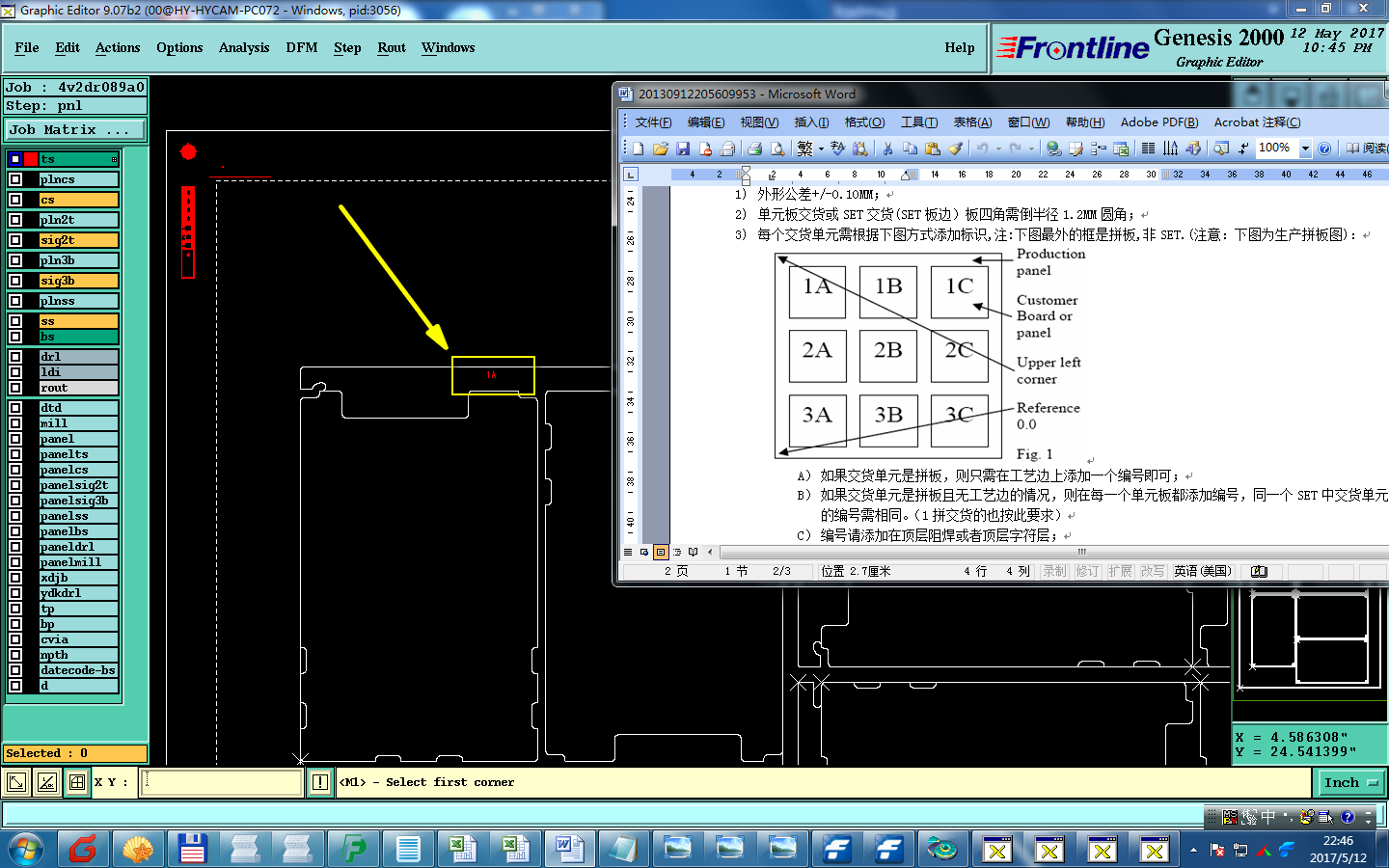Image resolution: width=1389 pixels, height=868 pixels.
Task: Click the Word status bar spelling book icon
Action: coord(1259,571)
